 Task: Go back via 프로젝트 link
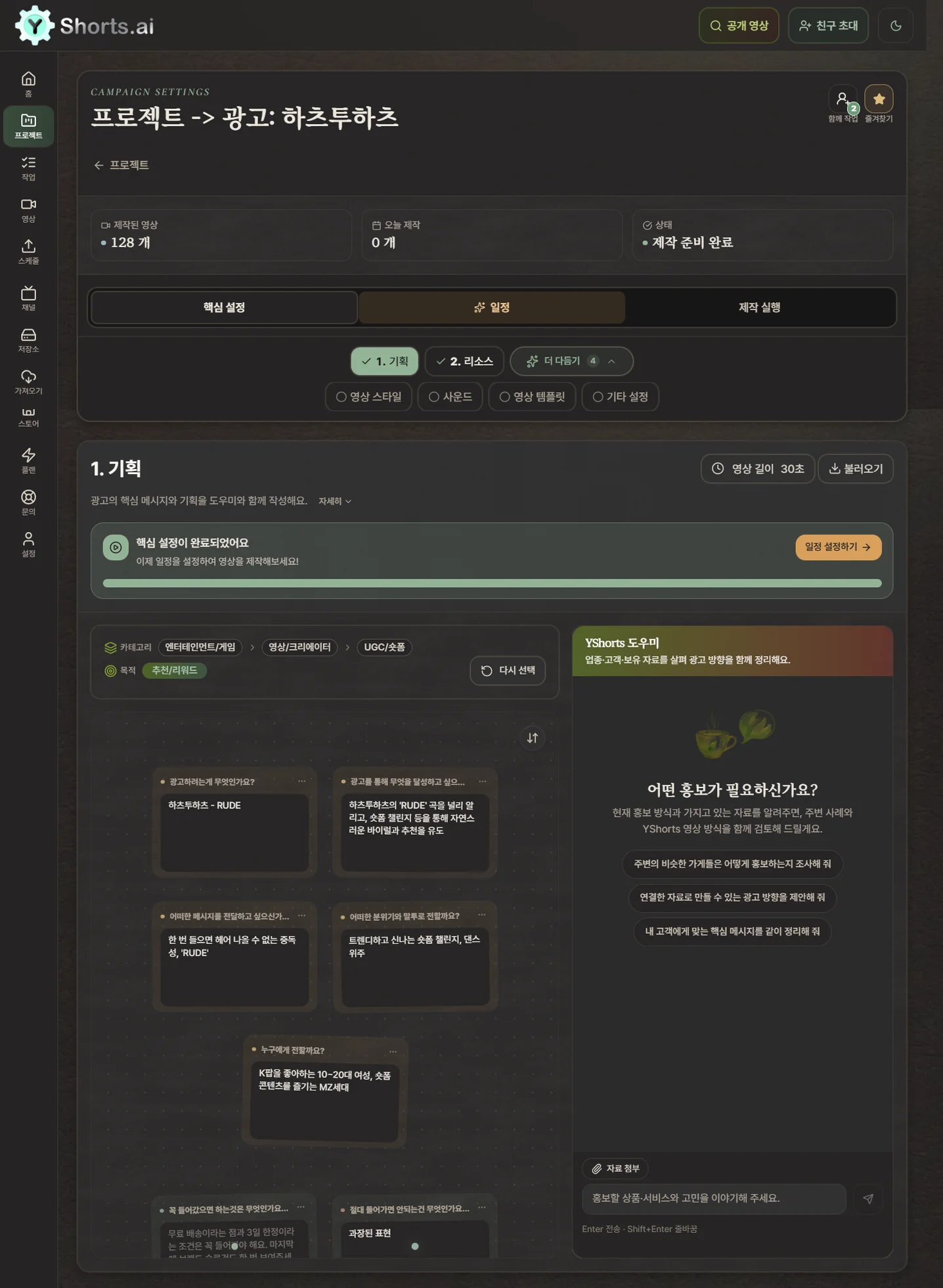pos(121,165)
